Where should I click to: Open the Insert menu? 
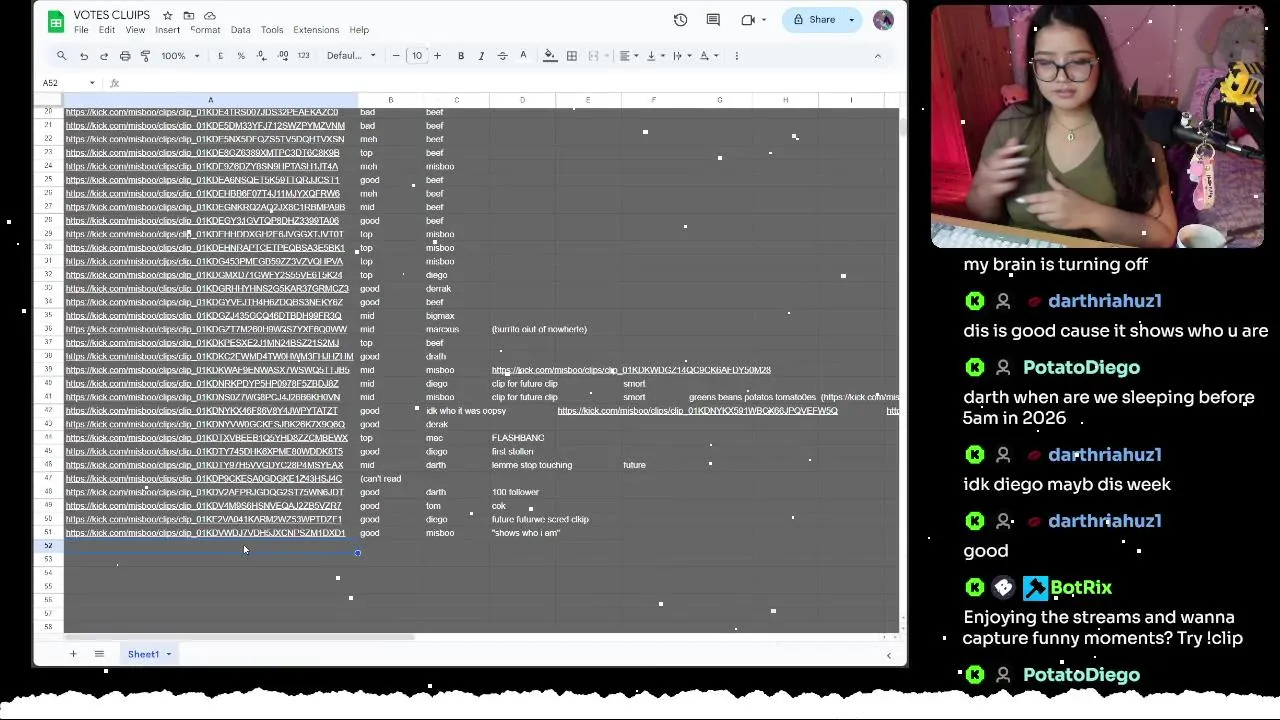pos(167,30)
